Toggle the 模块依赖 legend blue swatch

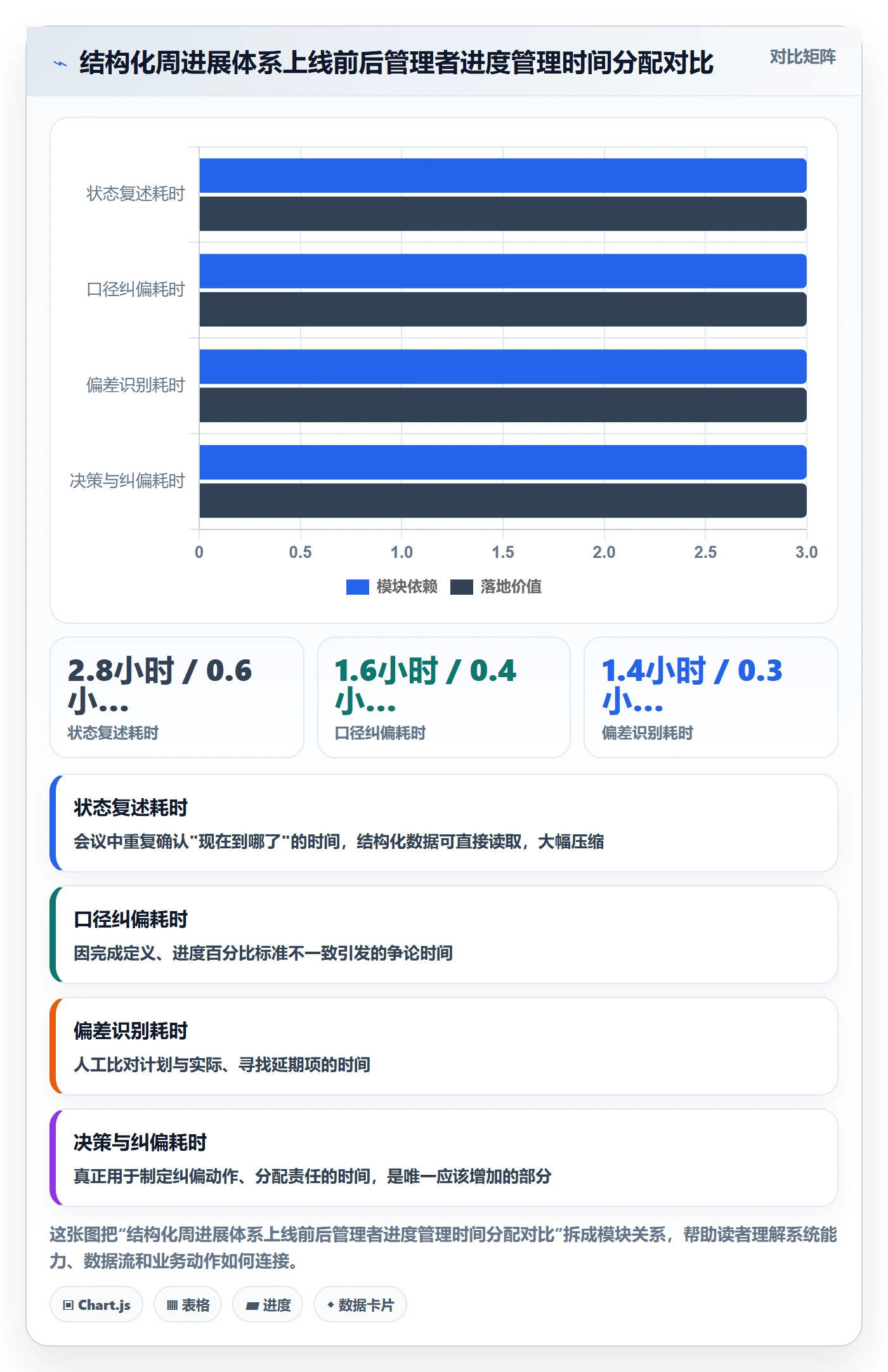click(x=357, y=587)
